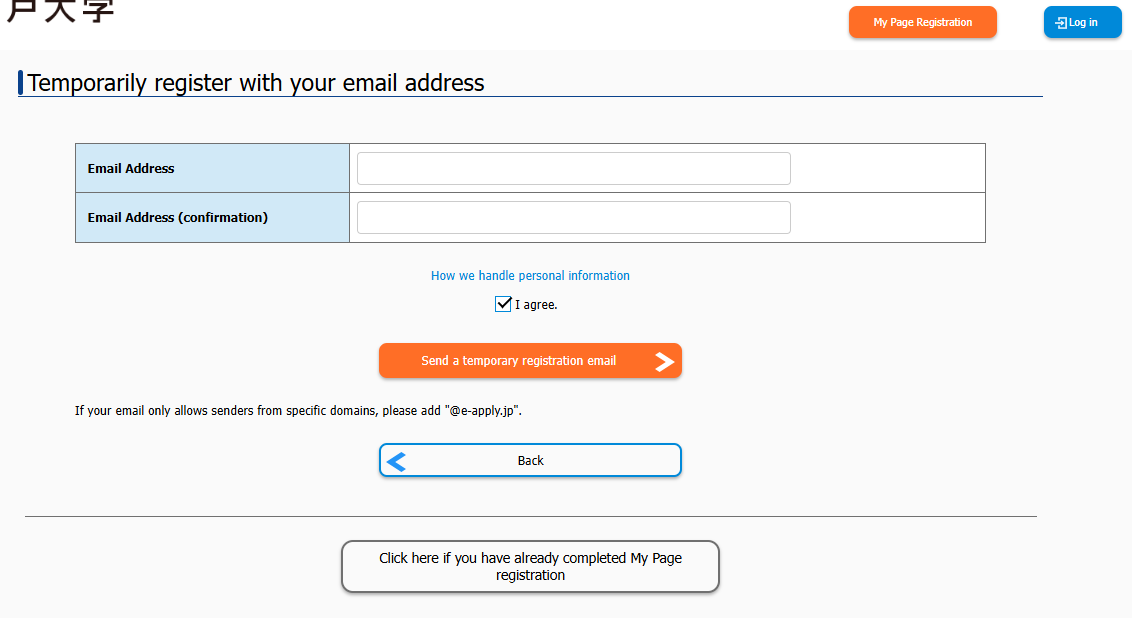Open the My Page Registration page
Image resolution: width=1132 pixels, height=618 pixels.
[x=922, y=22]
